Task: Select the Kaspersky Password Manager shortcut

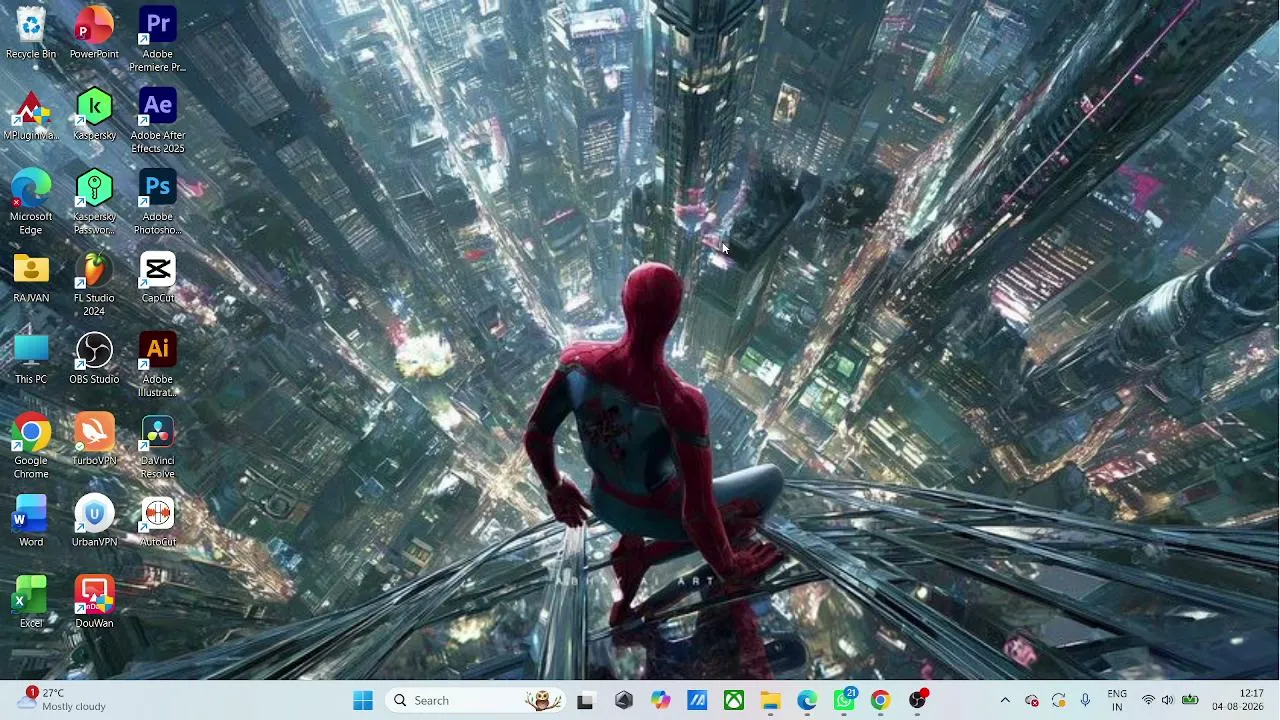Action: (x=94, y=203)
